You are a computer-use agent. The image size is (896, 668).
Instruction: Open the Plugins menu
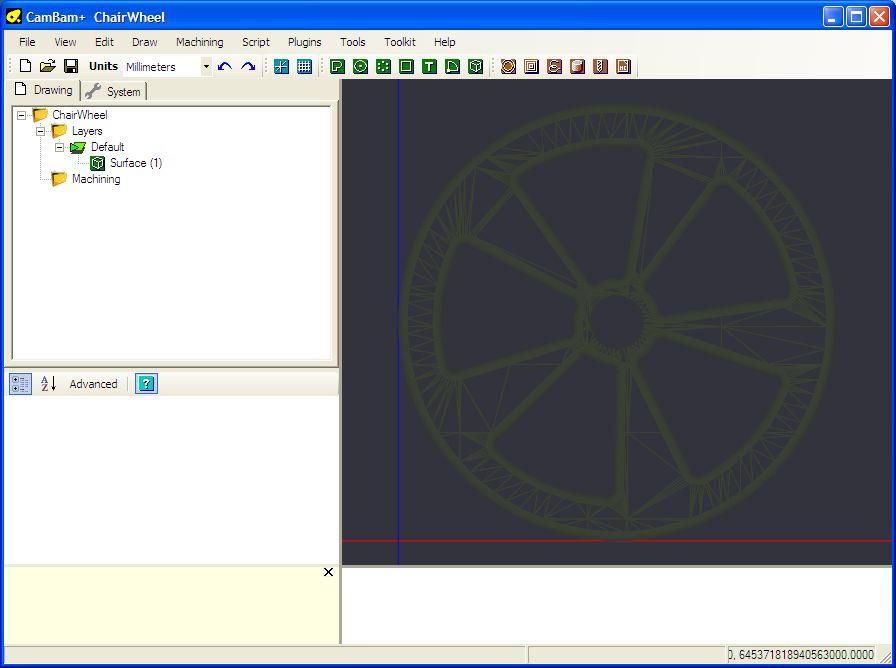tap(305, 42)
